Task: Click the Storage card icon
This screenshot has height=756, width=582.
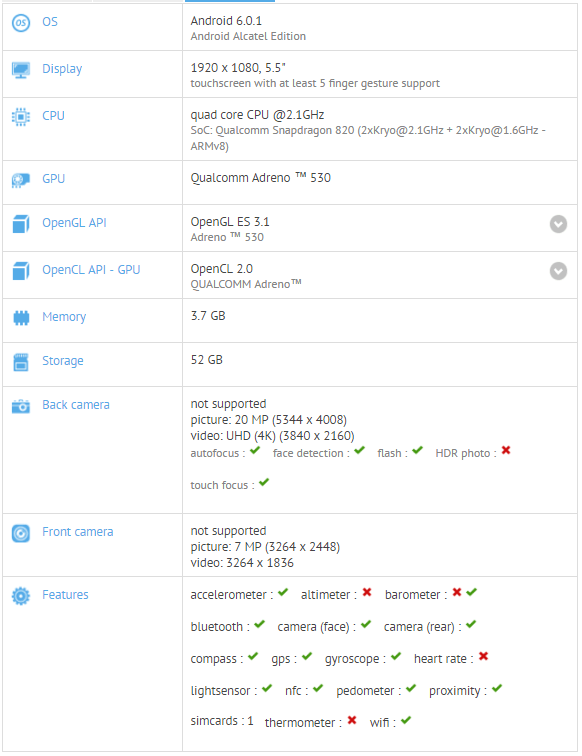Action: click(21, 362)
